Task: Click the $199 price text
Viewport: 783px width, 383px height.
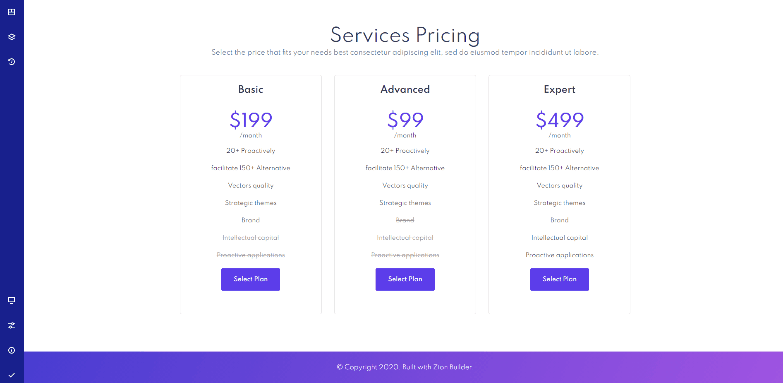Action: coord(251,120)
